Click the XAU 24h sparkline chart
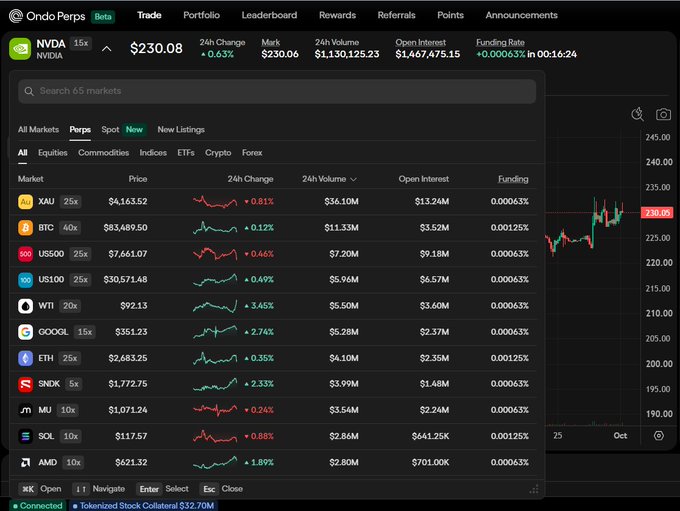680x511 pixels. (215, 202)
